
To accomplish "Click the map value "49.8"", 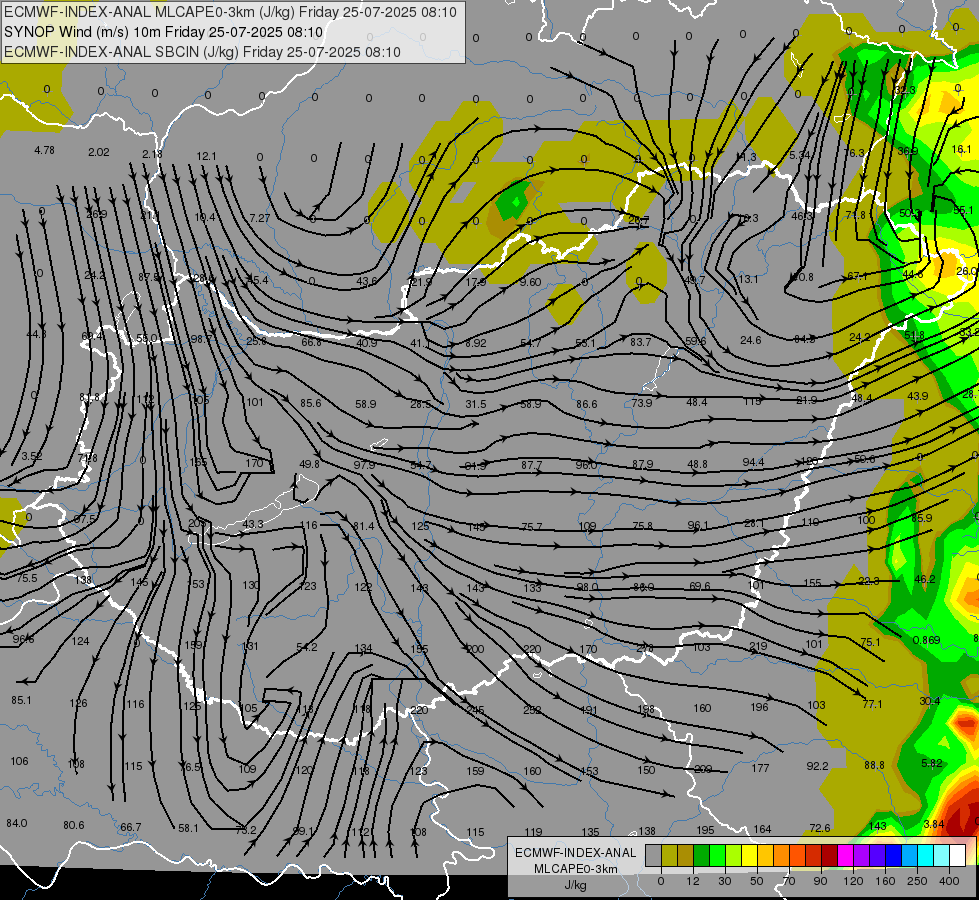I will click(310, 464).
